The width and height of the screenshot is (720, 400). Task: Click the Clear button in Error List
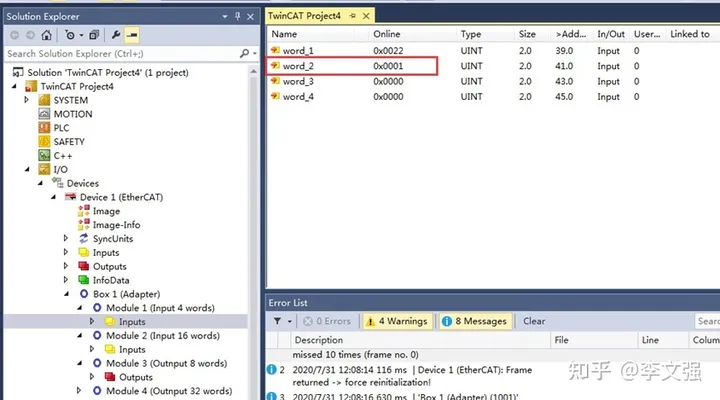click(x=534, y=321)
